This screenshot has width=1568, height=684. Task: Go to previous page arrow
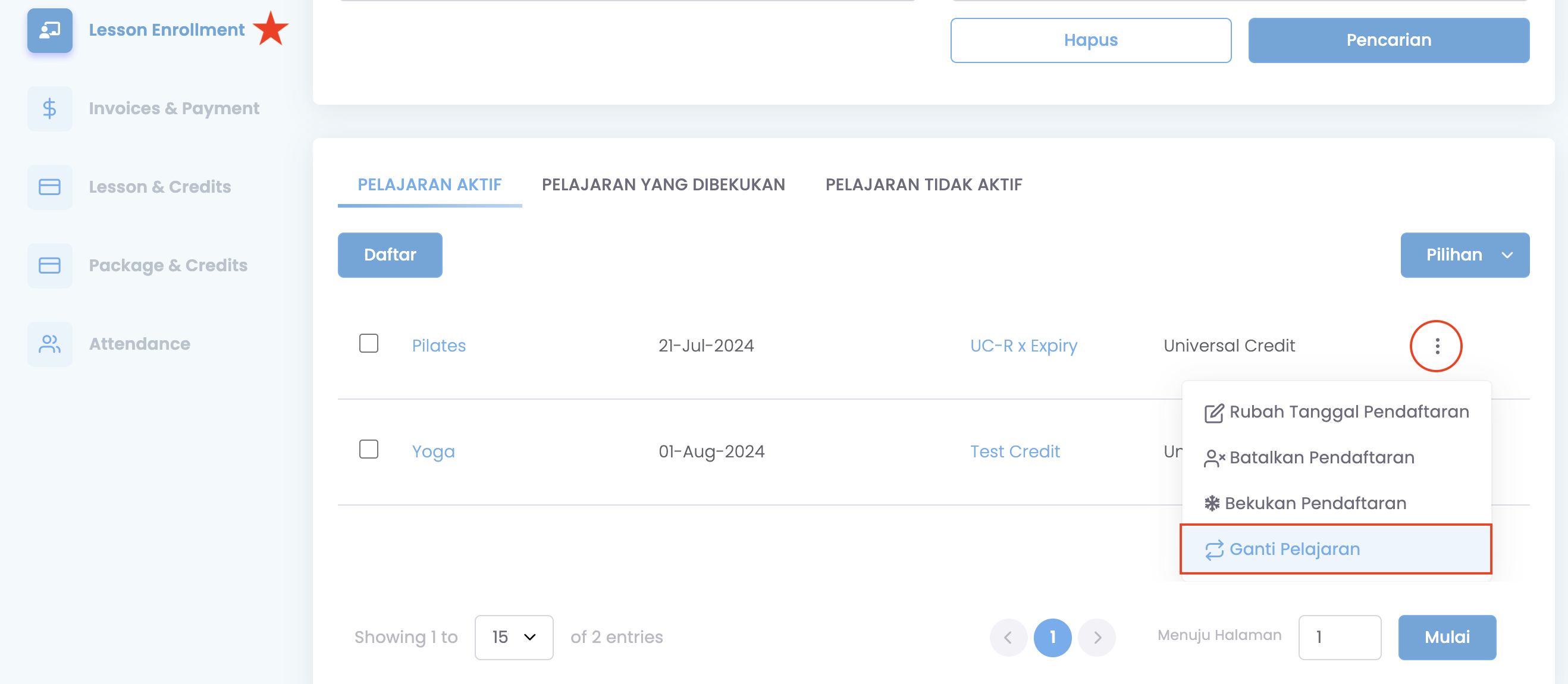[x=1008, y=637]
